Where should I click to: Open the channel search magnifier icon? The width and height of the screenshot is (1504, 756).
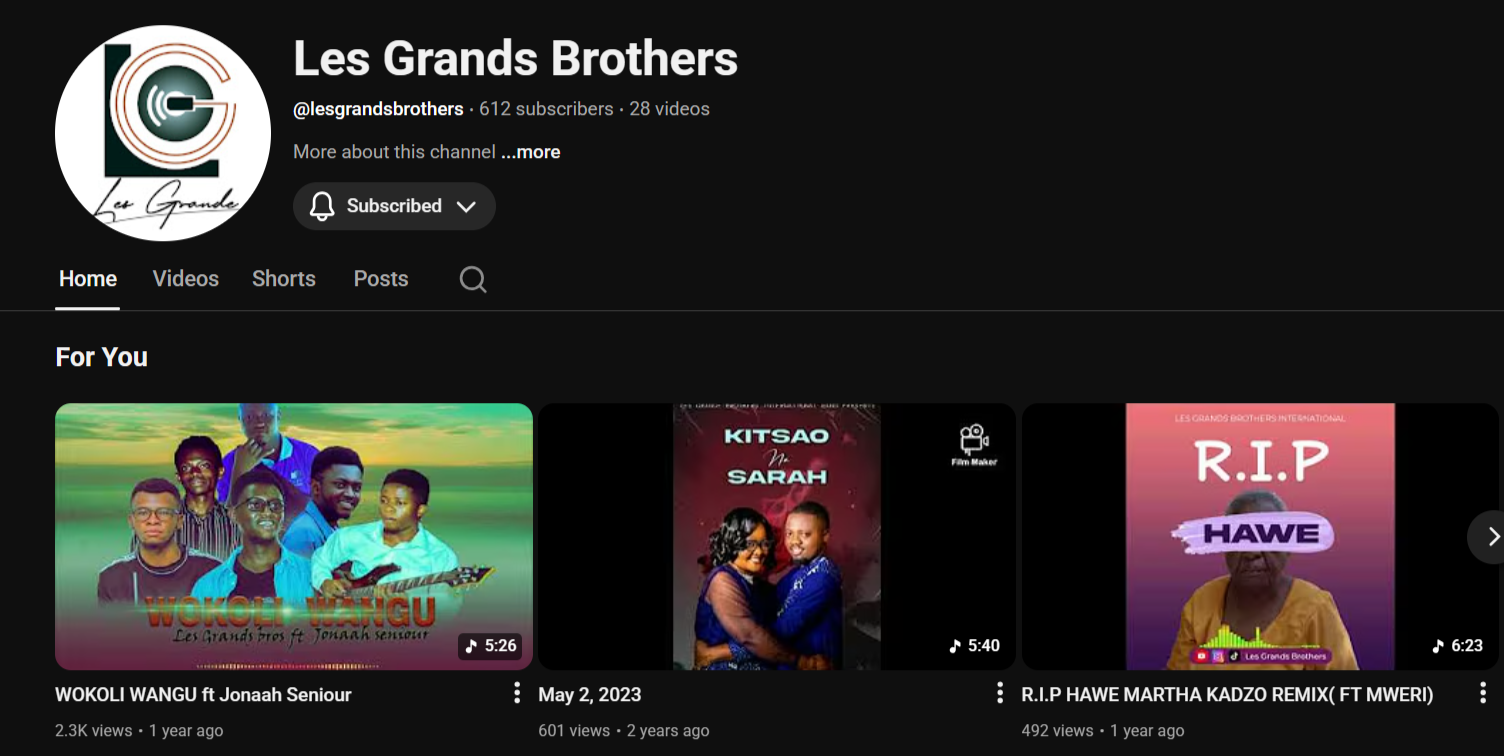[473, 279]
